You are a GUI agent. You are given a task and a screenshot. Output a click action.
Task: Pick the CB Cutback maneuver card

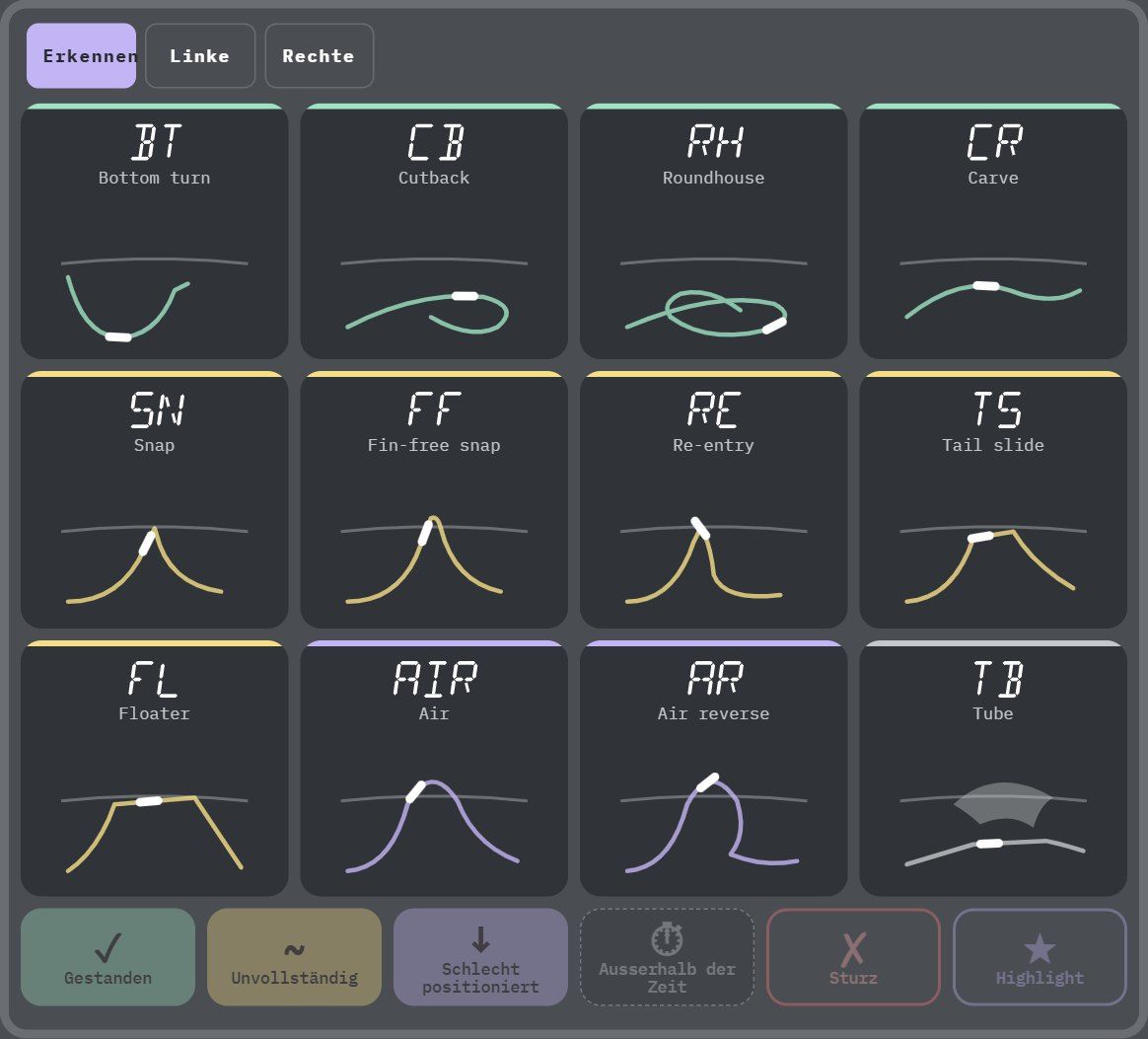tap(434, 232)
